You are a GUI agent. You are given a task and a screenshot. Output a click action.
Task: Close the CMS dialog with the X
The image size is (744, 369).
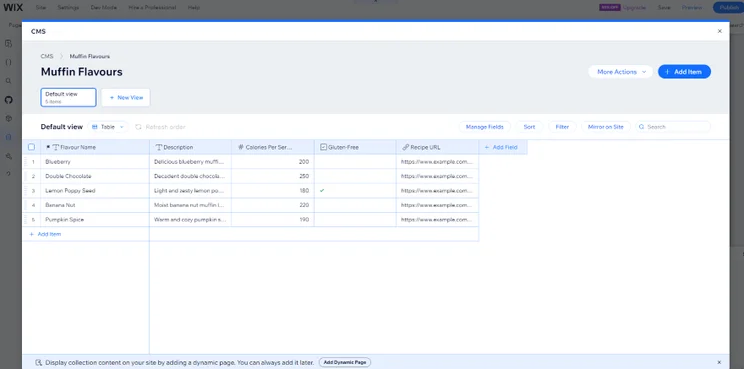[719, 31]
